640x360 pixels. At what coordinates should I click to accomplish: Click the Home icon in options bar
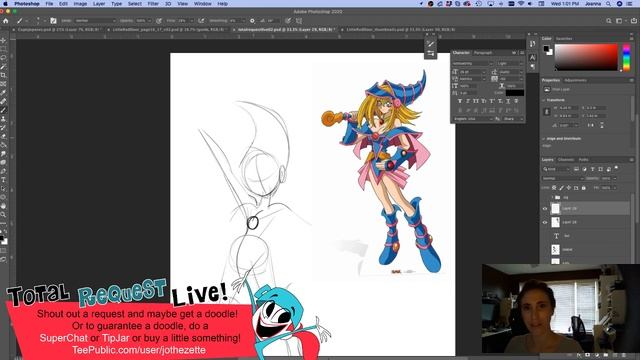(x=6, y=20)
